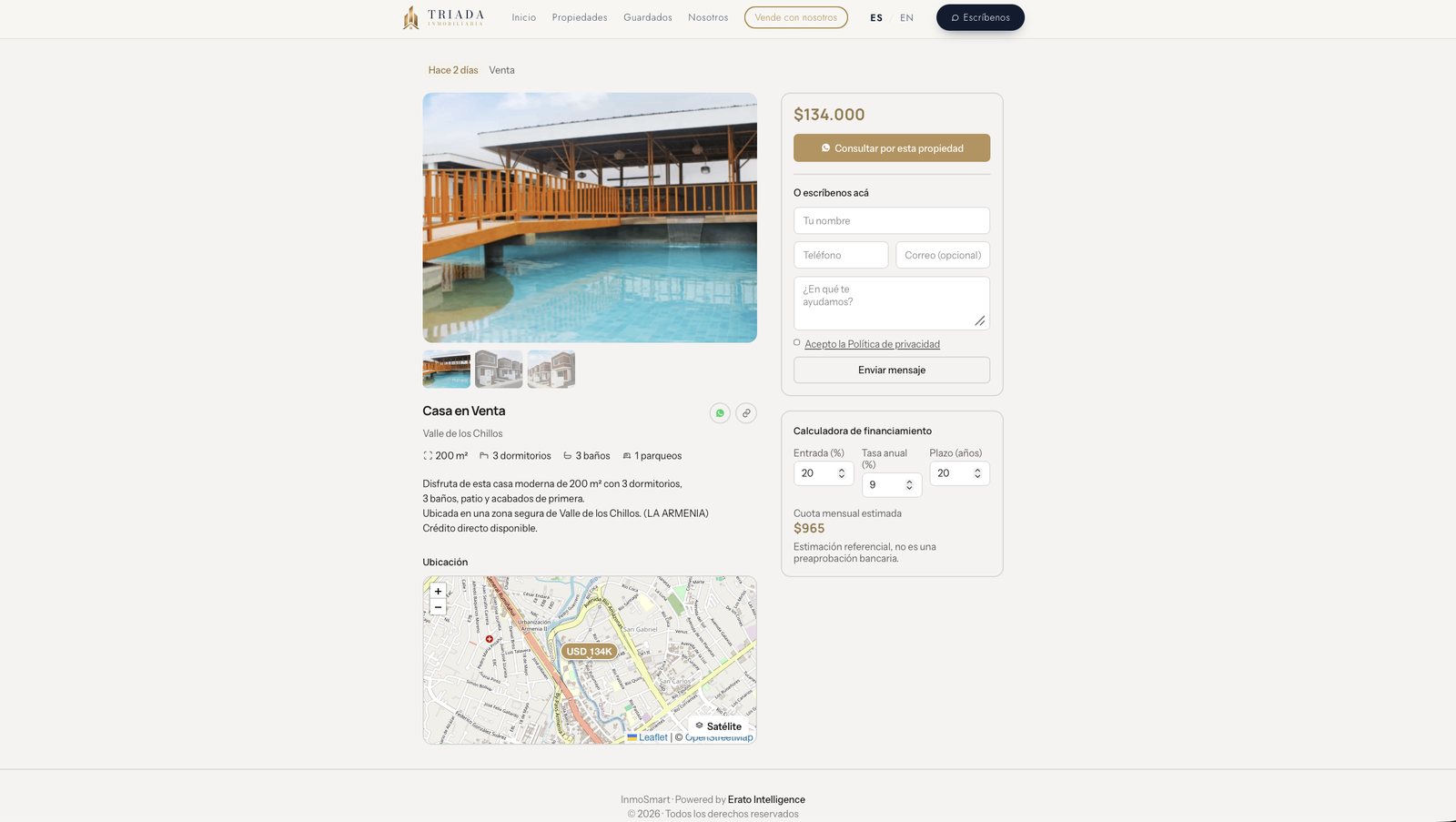Screen dimensions: 1456x822
Task: Click the USD 134K map marker
Action: (x=589, y=652)
